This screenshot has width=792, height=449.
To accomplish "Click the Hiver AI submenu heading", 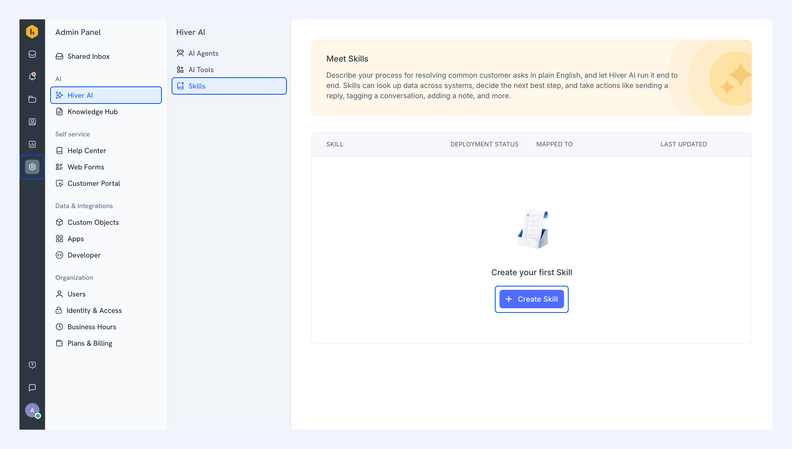I will click(190, 32).
